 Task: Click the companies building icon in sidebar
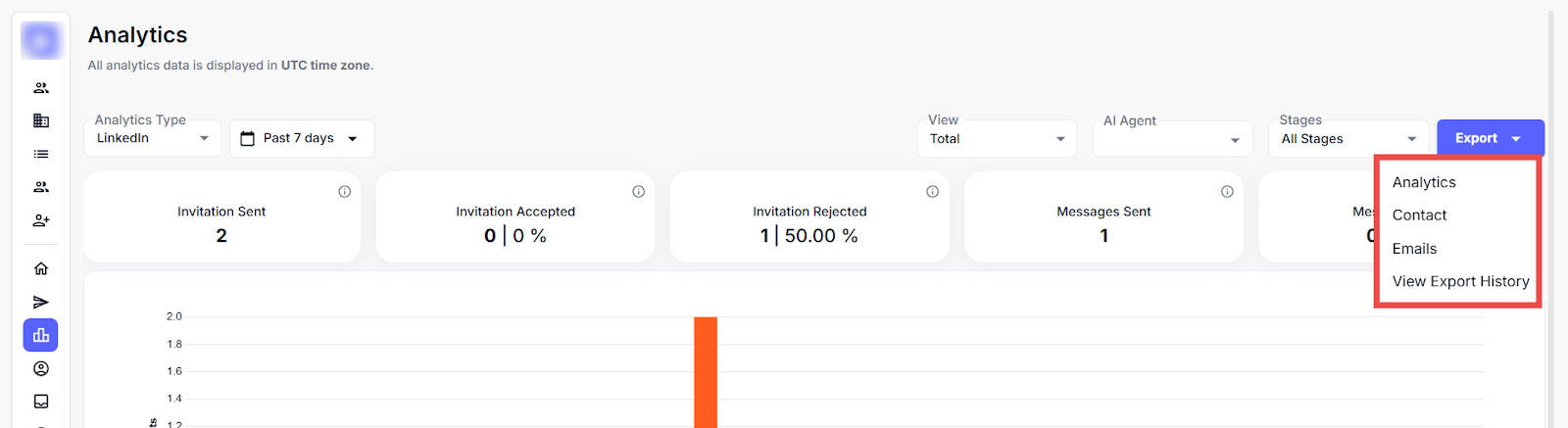41,120
